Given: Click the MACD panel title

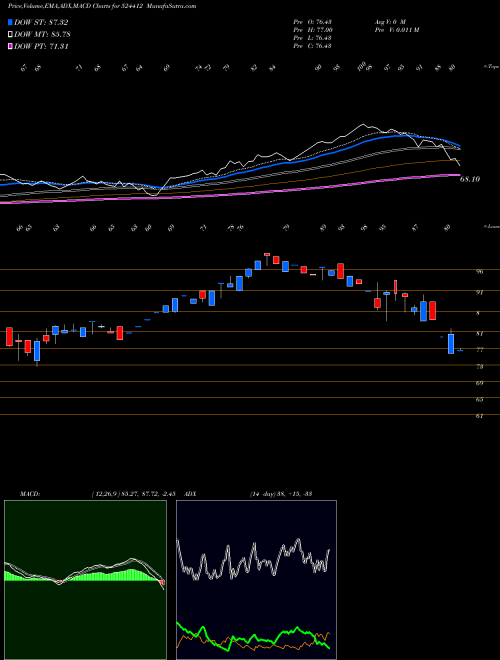Looking at the screenshot, I should pos(29,494).
